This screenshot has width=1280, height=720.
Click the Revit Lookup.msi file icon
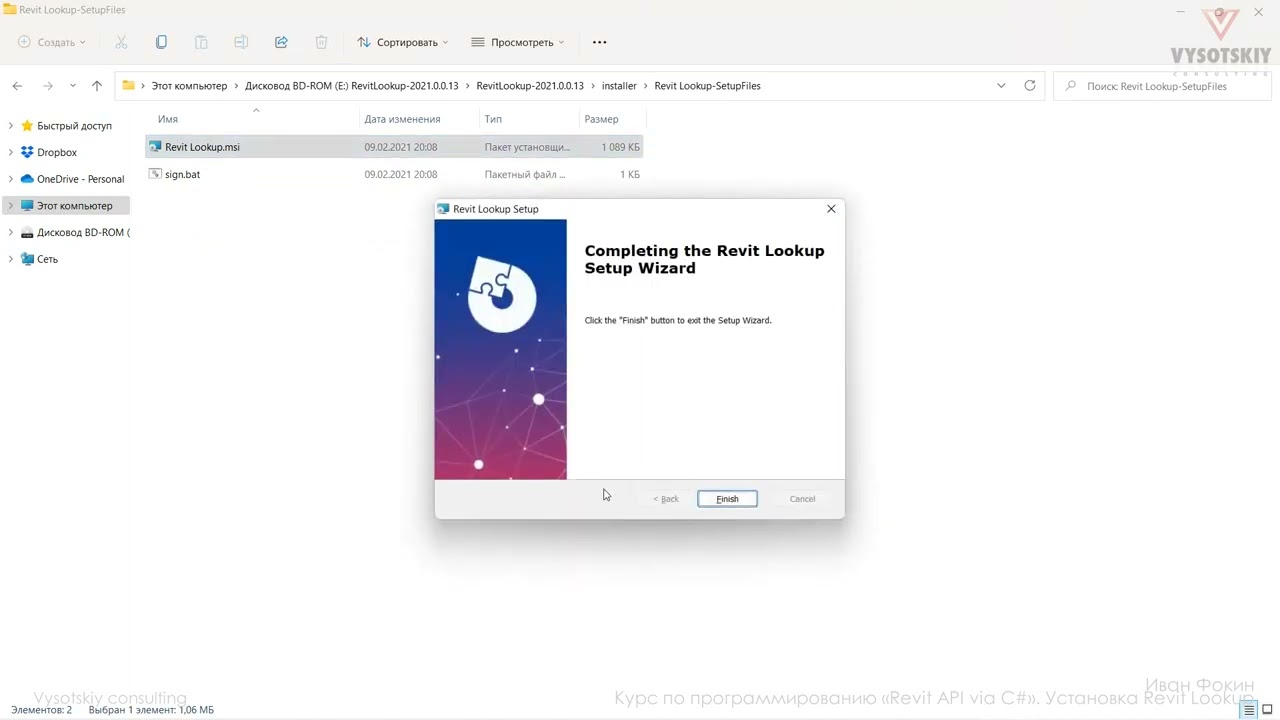155,147
